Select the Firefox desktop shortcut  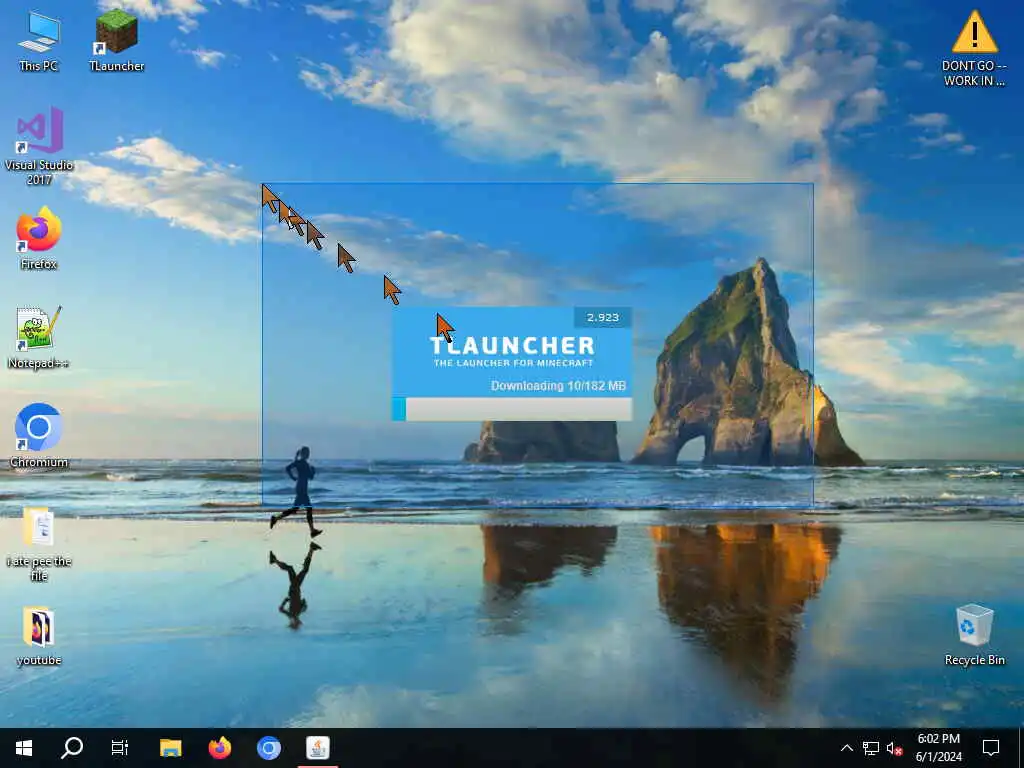(39, 238)
